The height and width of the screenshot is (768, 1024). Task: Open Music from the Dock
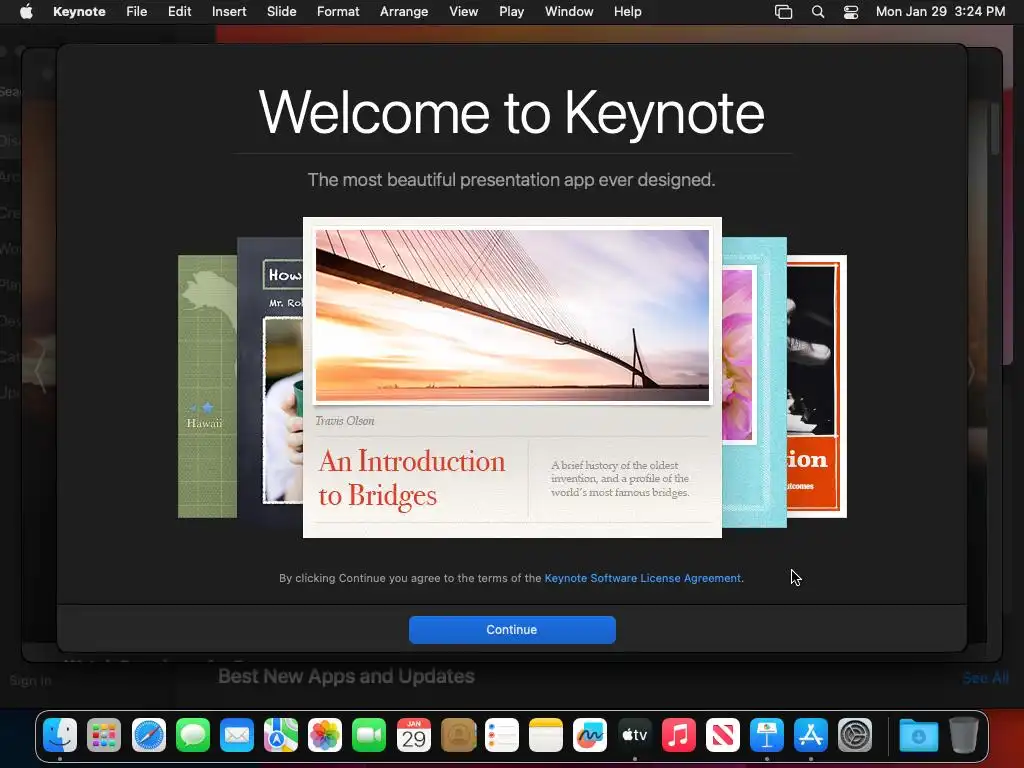[679, 735]
